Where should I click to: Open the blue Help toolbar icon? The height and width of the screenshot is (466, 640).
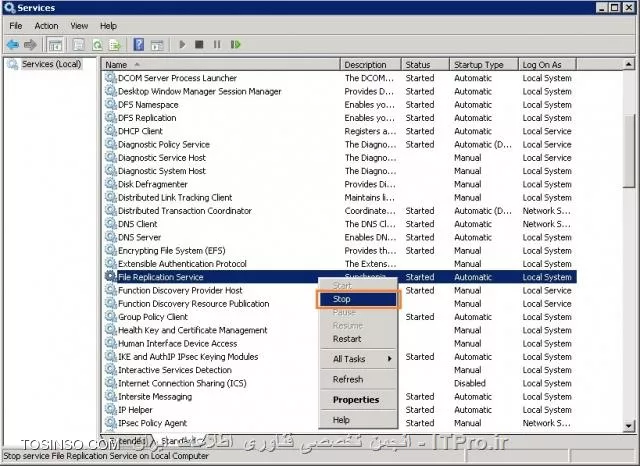139,44
